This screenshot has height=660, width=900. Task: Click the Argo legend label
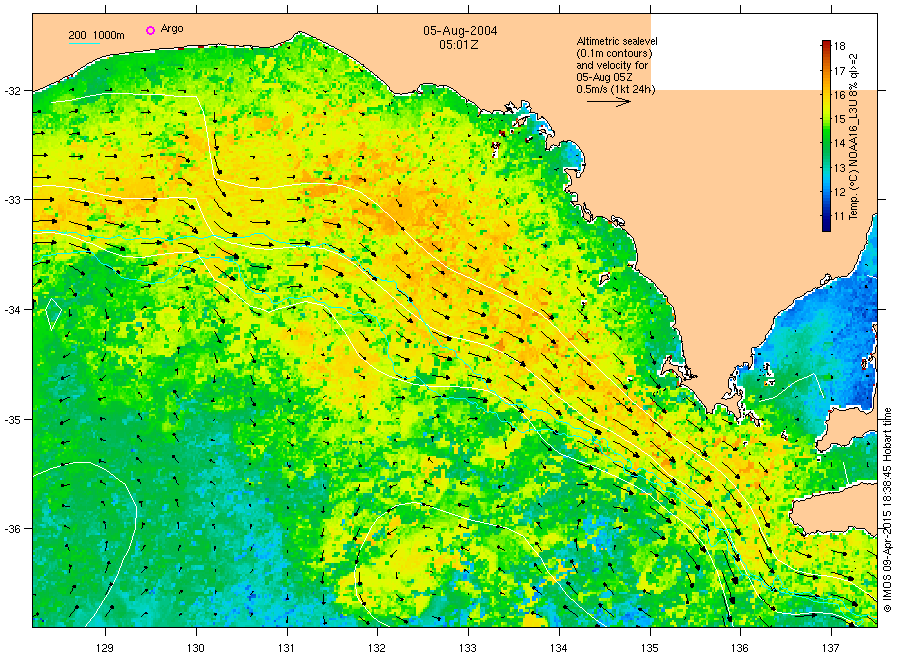172,29
